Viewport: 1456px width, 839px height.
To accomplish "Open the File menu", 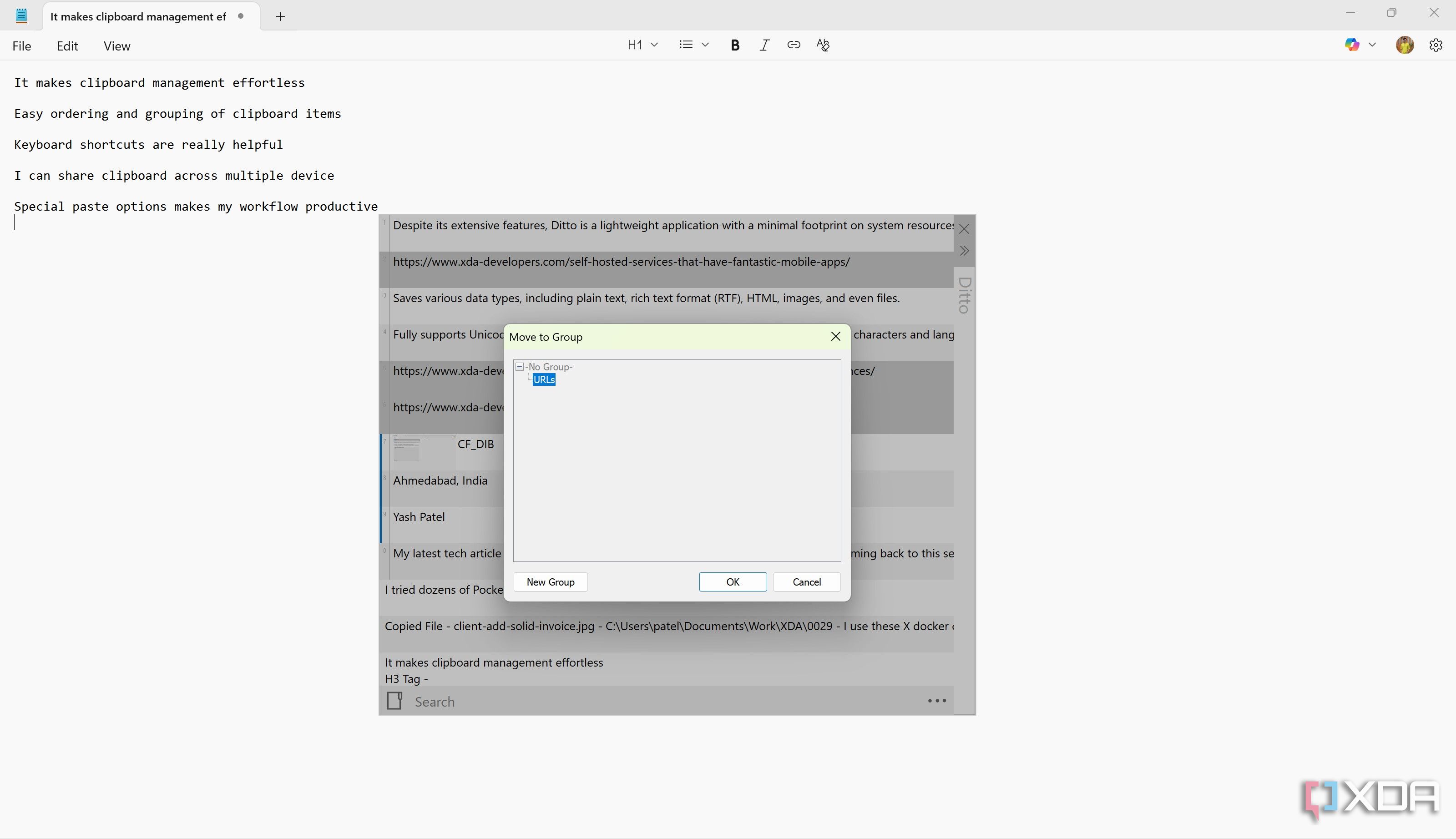I will 22,46.
